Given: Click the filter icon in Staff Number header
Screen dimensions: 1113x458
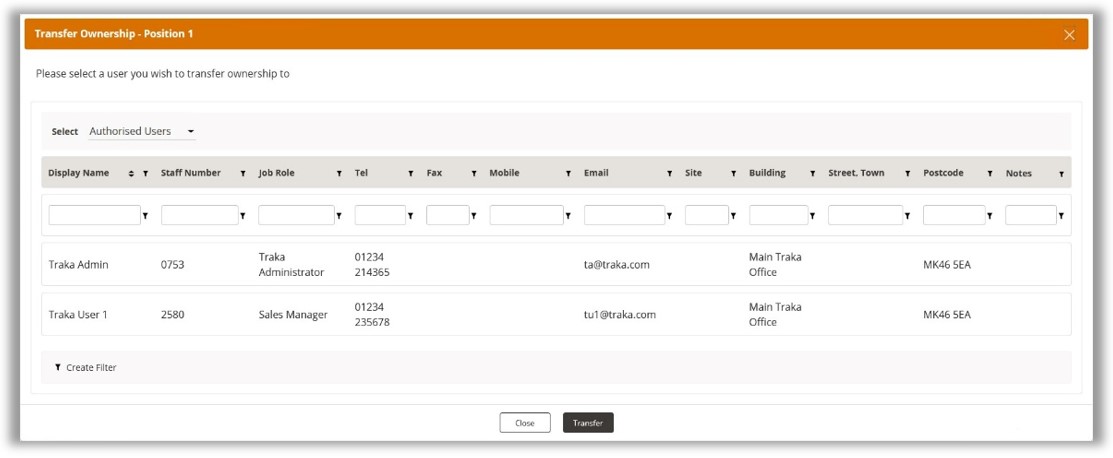Looking at the screenshot, I should (x=243, y=174).
